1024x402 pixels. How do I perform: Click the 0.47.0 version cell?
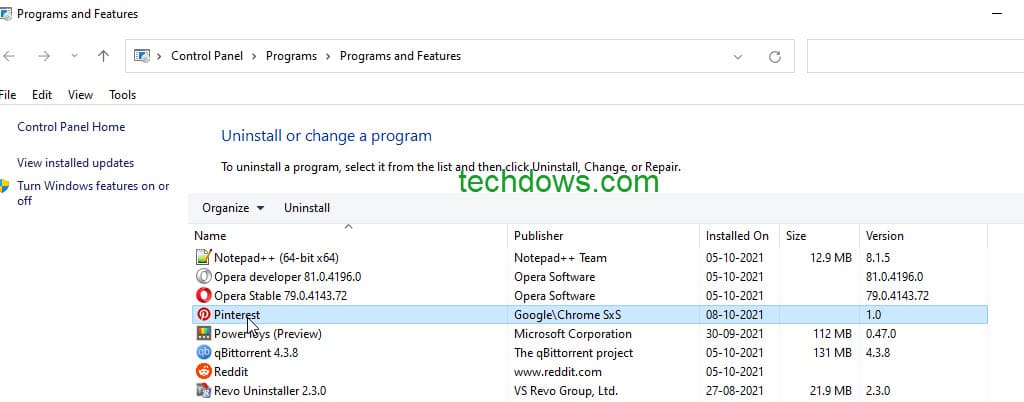(881, 333)
